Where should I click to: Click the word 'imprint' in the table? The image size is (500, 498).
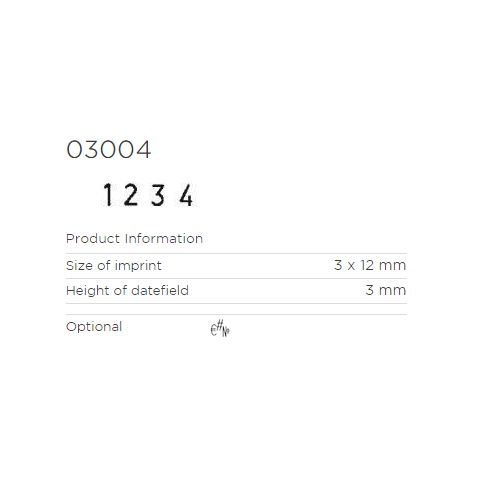click(x=138, y=266)
